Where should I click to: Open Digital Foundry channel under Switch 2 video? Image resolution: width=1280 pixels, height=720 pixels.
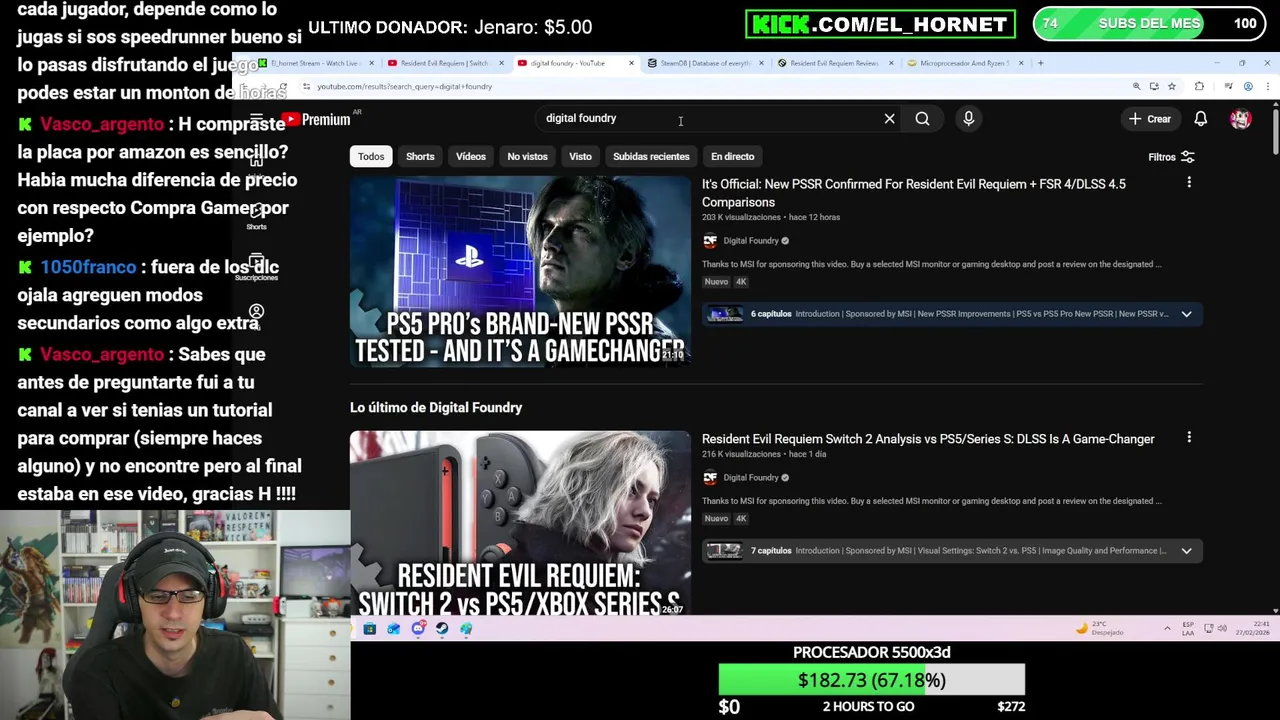click(750, 478)
